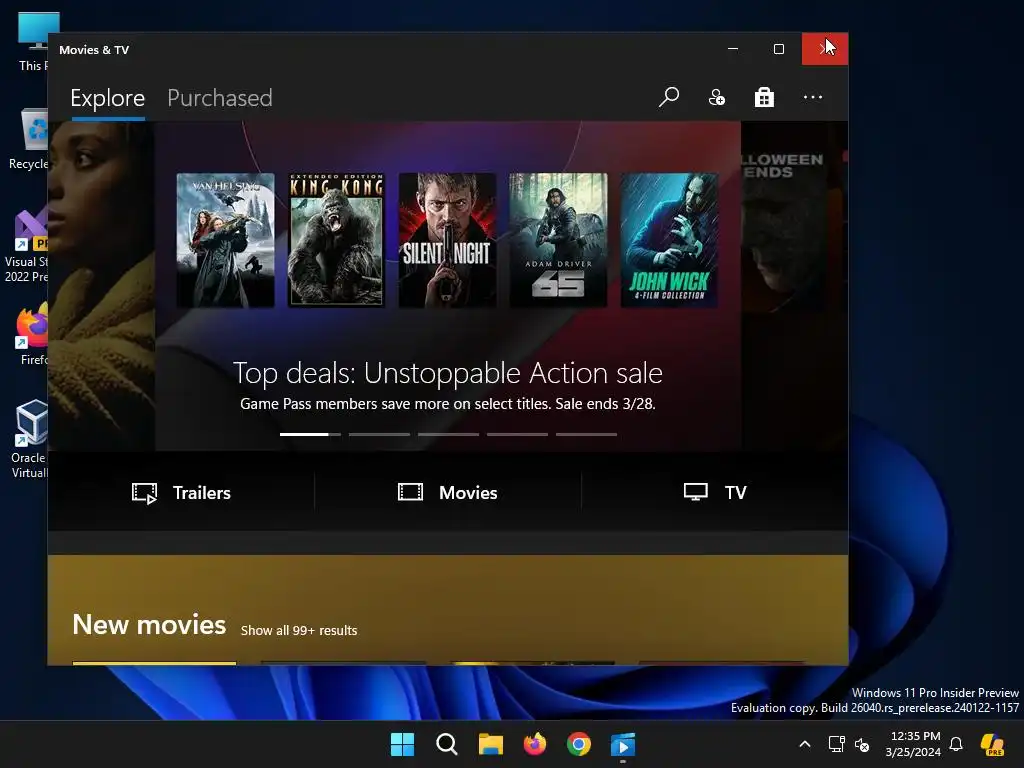Viewport: 1024px width, 768px height.
Task: Show hidden system tray icons
Action: point(805,744)
